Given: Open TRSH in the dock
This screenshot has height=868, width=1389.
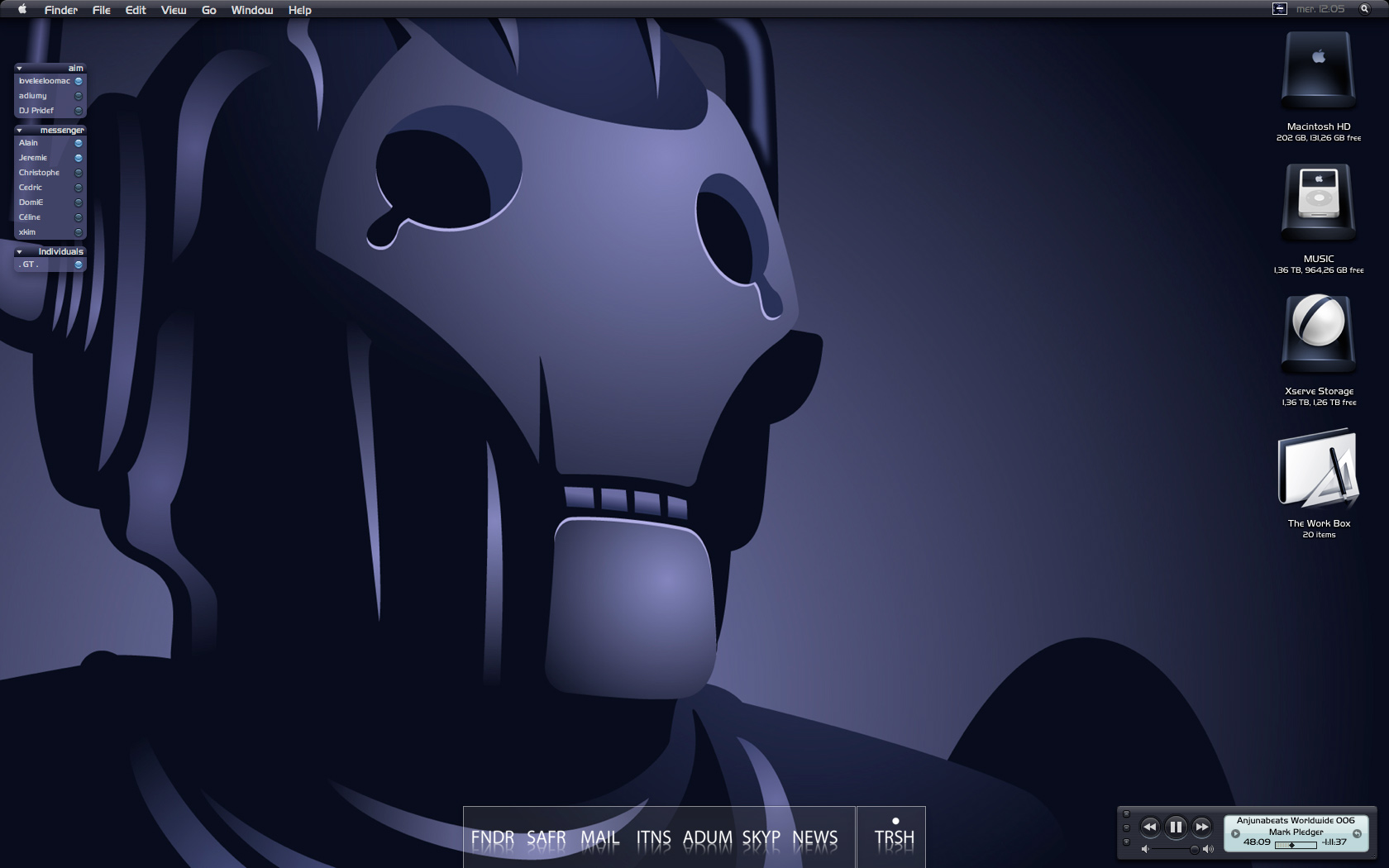Looking at the screenshot, I should click(x=894, y=838).
